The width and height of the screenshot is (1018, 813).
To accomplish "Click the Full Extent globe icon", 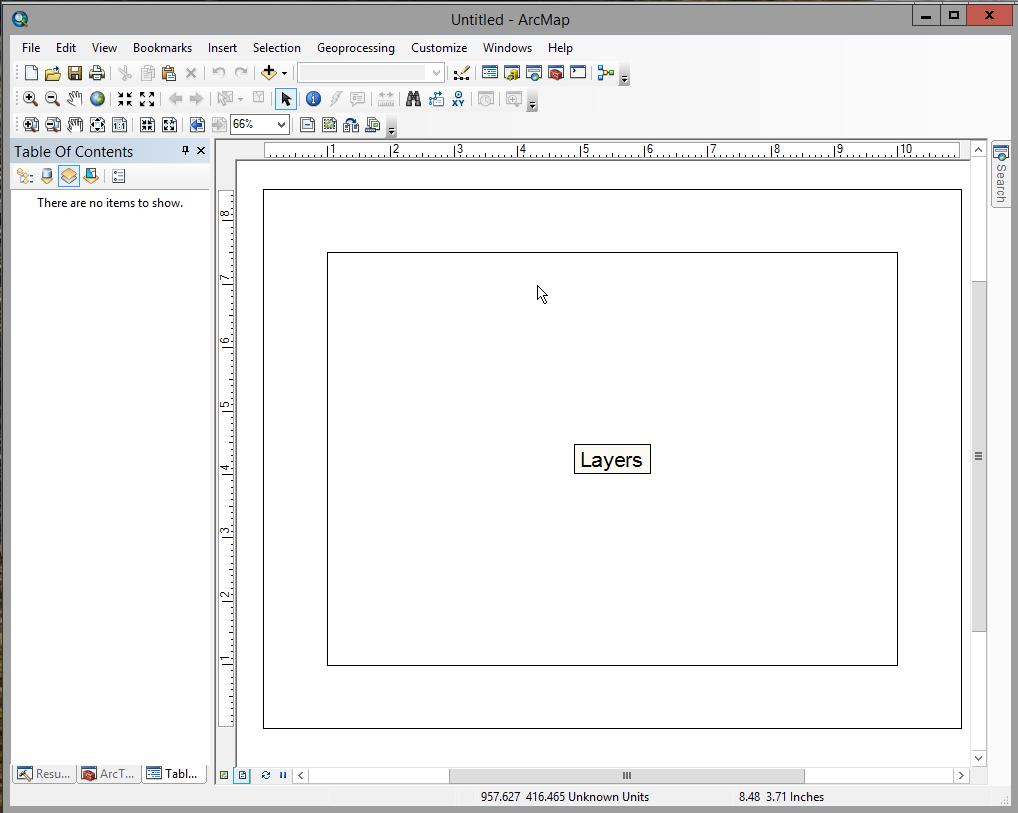I will 97,99.
